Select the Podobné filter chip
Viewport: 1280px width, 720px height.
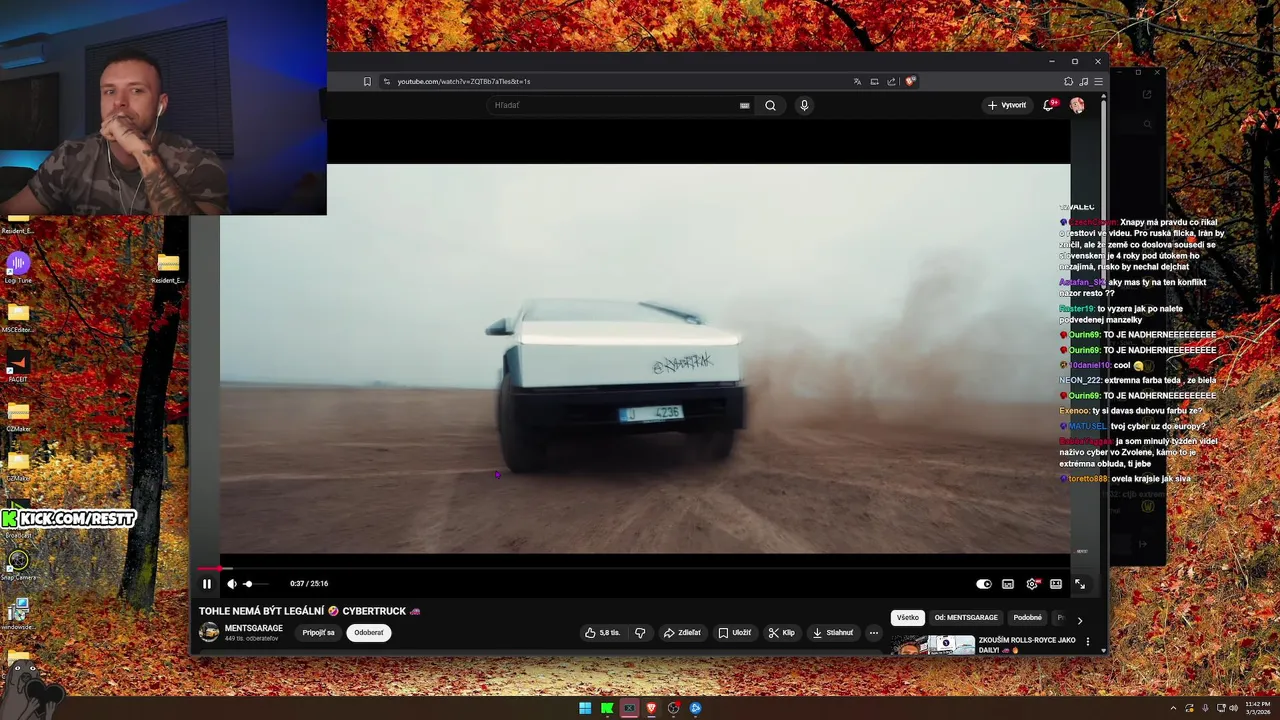[x=1027, y=618]
